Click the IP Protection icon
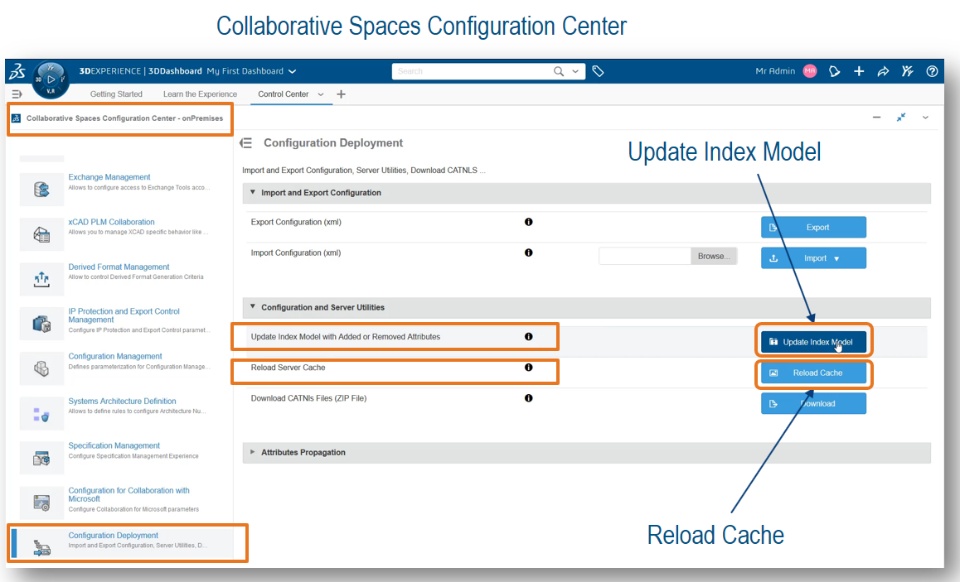The height and width of the screenshot is (582, 960). pos(42,324)
